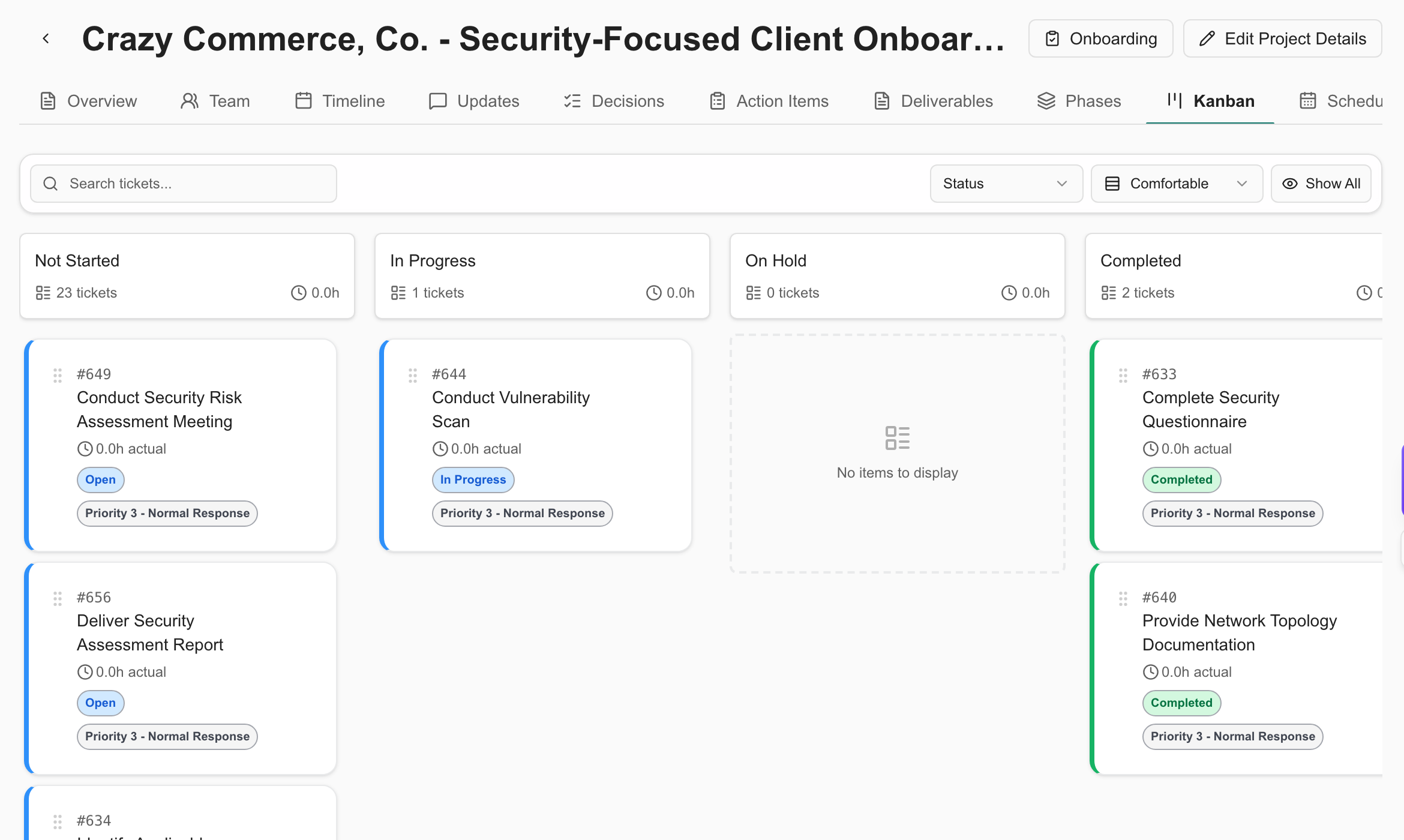Click the Completed badge on #640
Image resolution: width=1404 pixels, height=840 pixels.
tap(1182, 703)
